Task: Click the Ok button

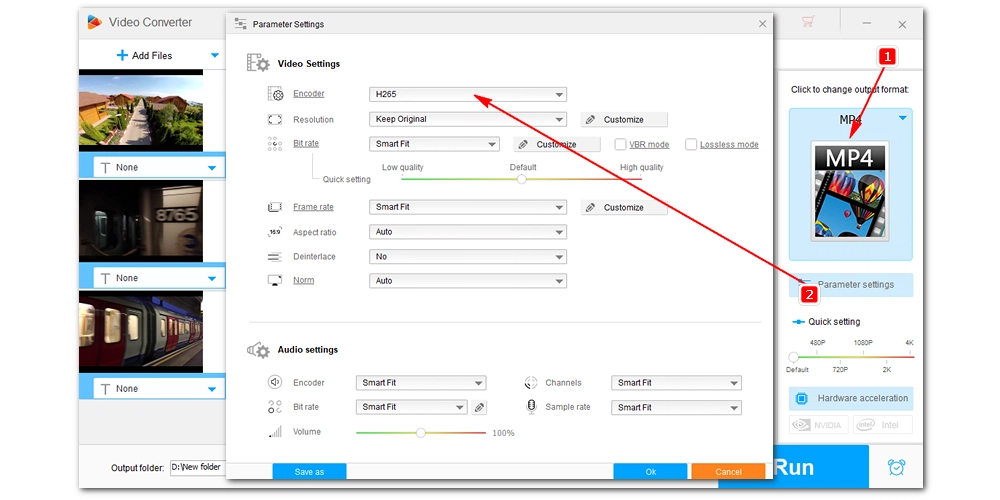Action: click(650, 471)
